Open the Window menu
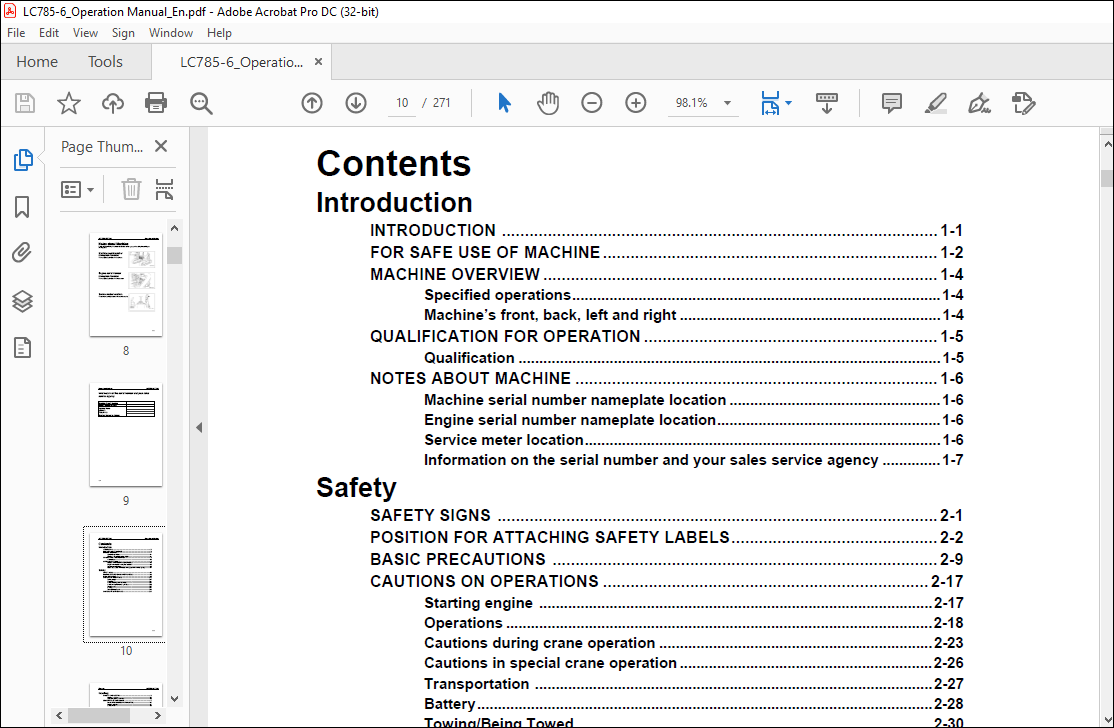The image size is (1114, 728). point(171,33)
